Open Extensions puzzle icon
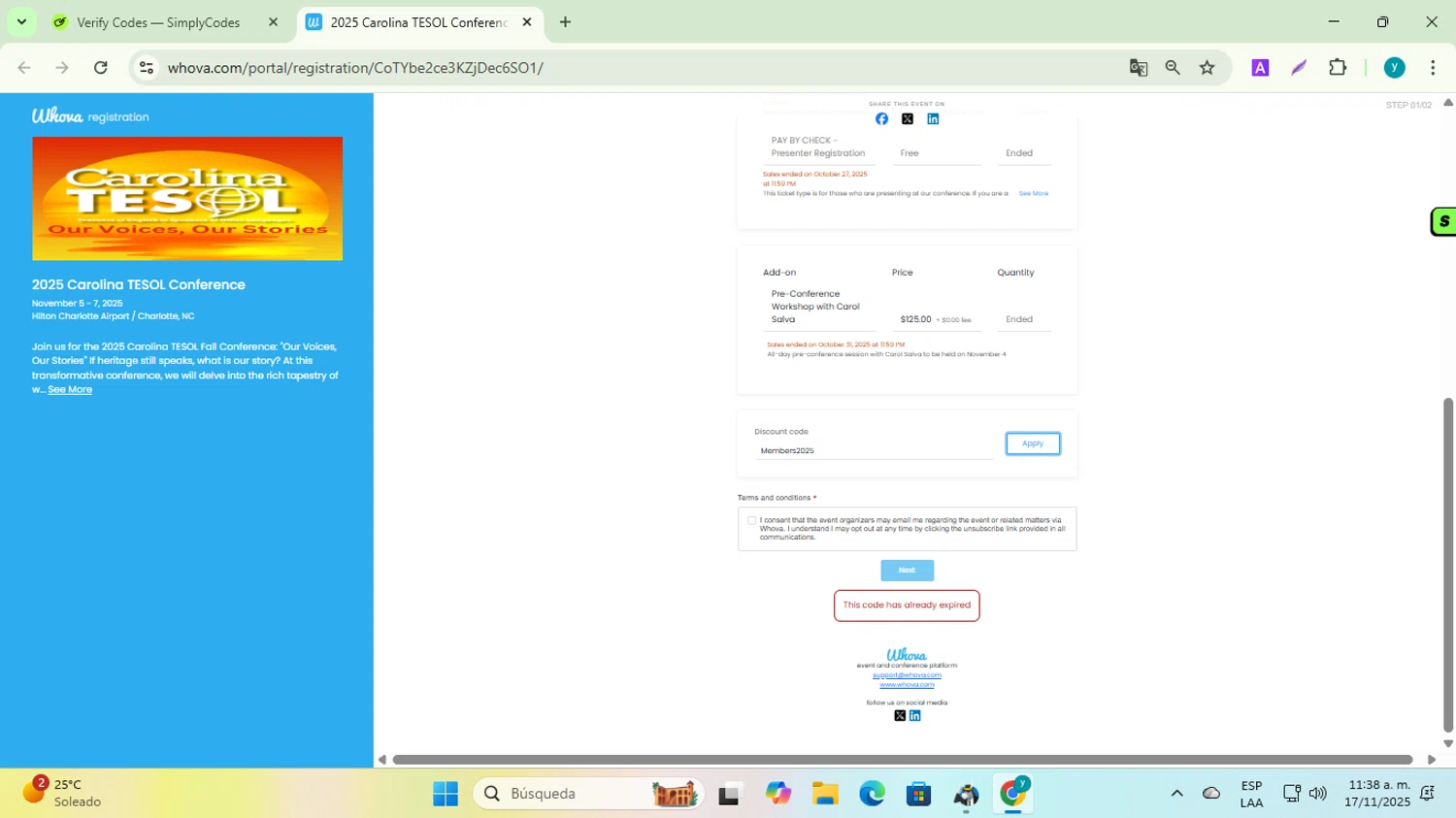The height and width of the screenshot is (818, 1456). tap(1338, 68)
